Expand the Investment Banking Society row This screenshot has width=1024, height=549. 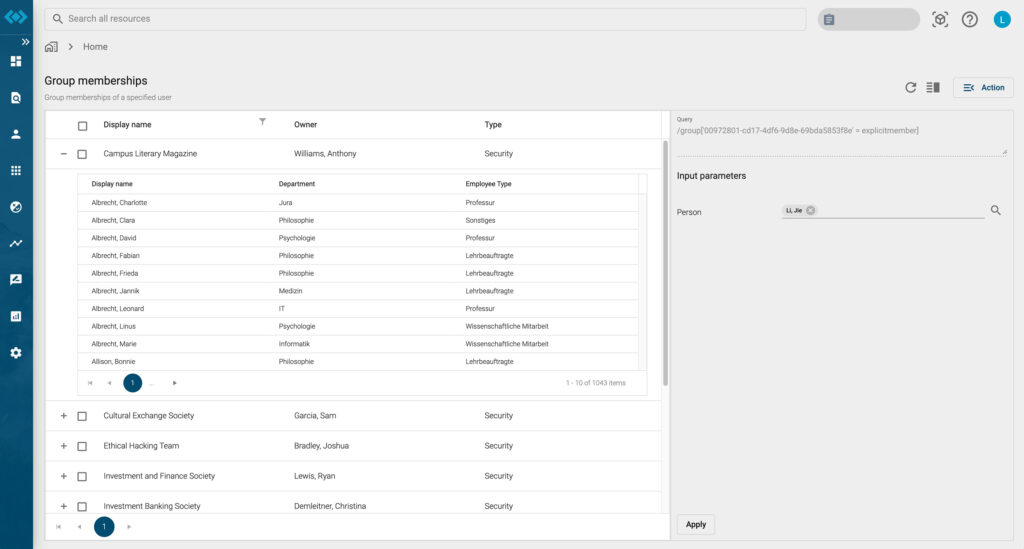63,506
